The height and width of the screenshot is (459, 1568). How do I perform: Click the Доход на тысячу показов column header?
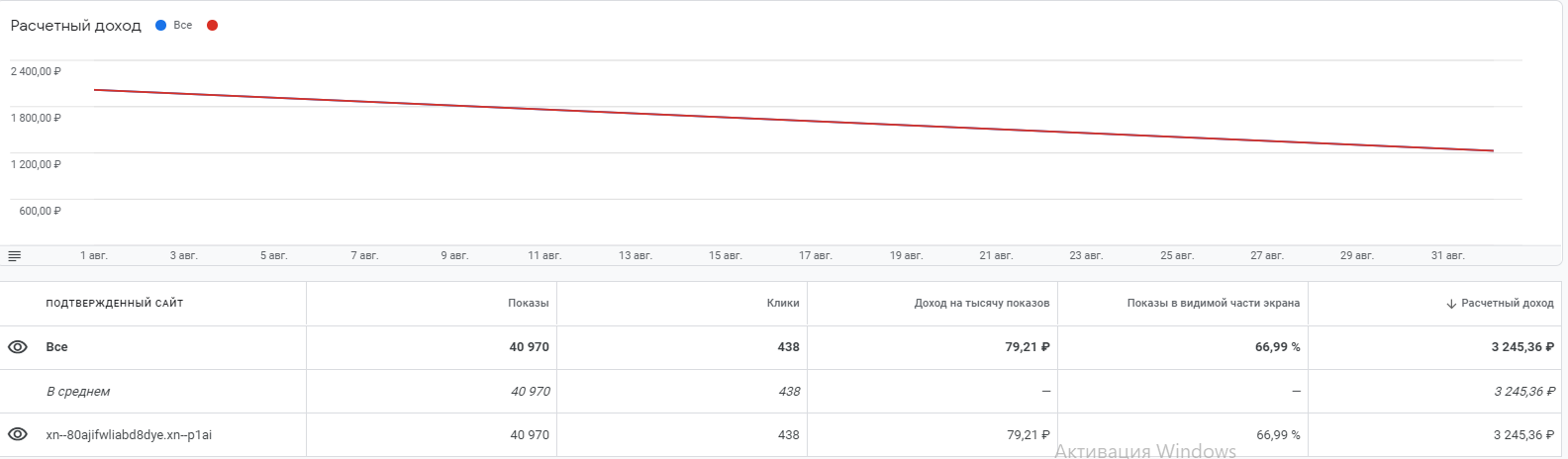[981, 303]
